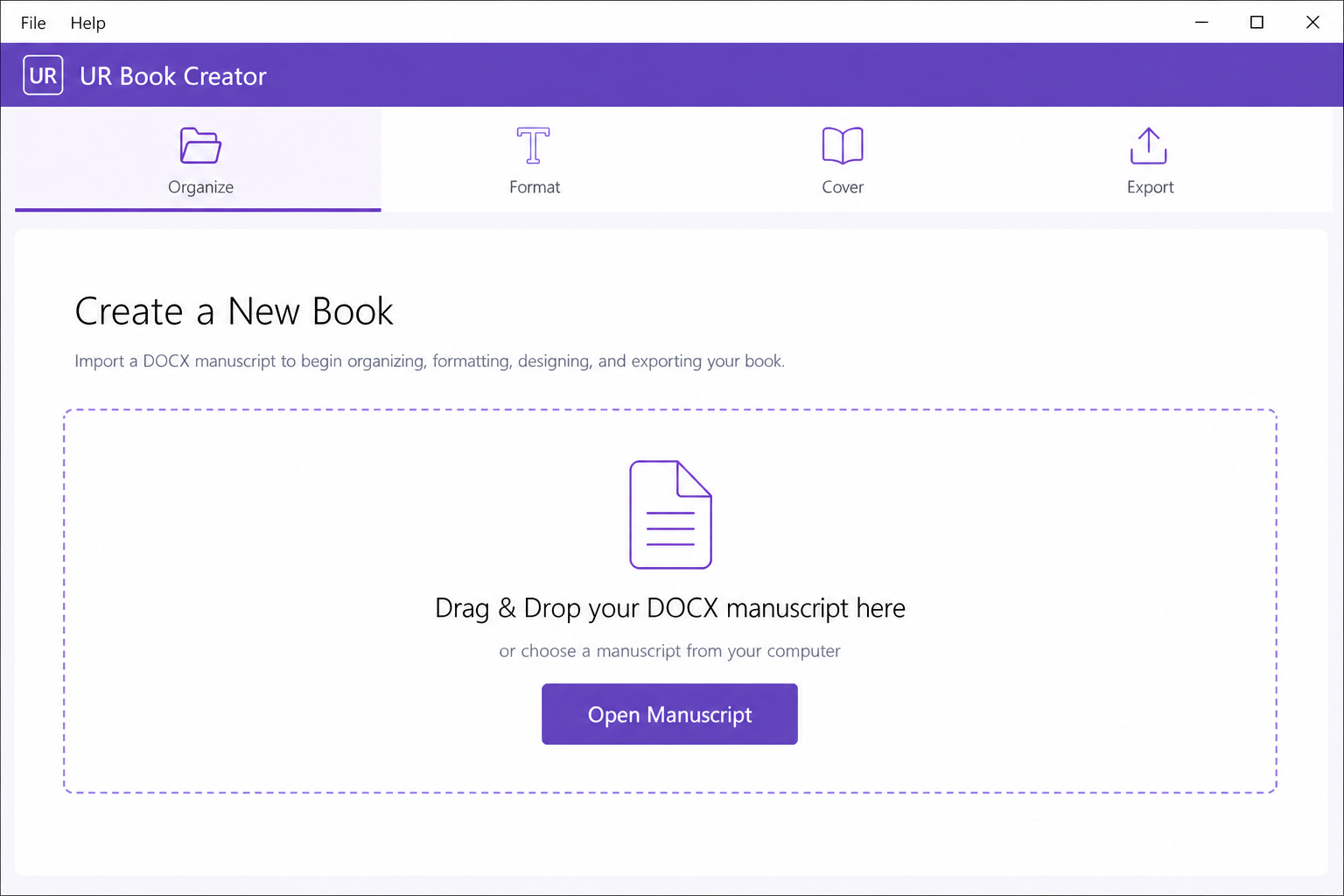Click the 'UR Book Creator' title text

pyautogui.click(x=173, y=76)
